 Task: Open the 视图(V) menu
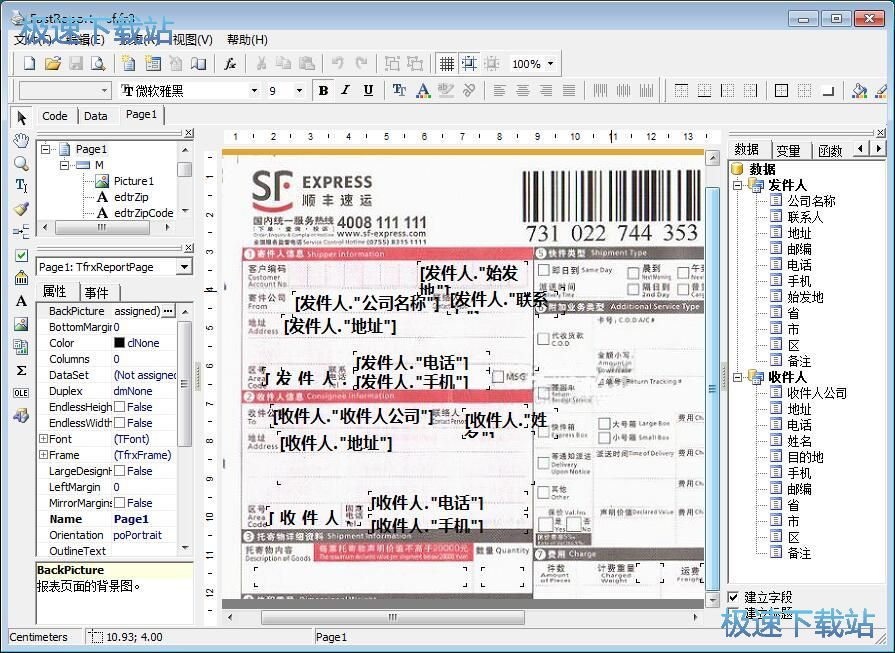tap(192, 39)
